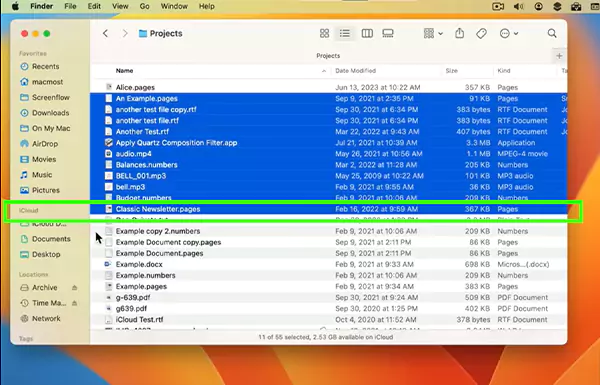600x385 pixels.
Task: Select the bell.mp3 file
Action: (328, 187)
